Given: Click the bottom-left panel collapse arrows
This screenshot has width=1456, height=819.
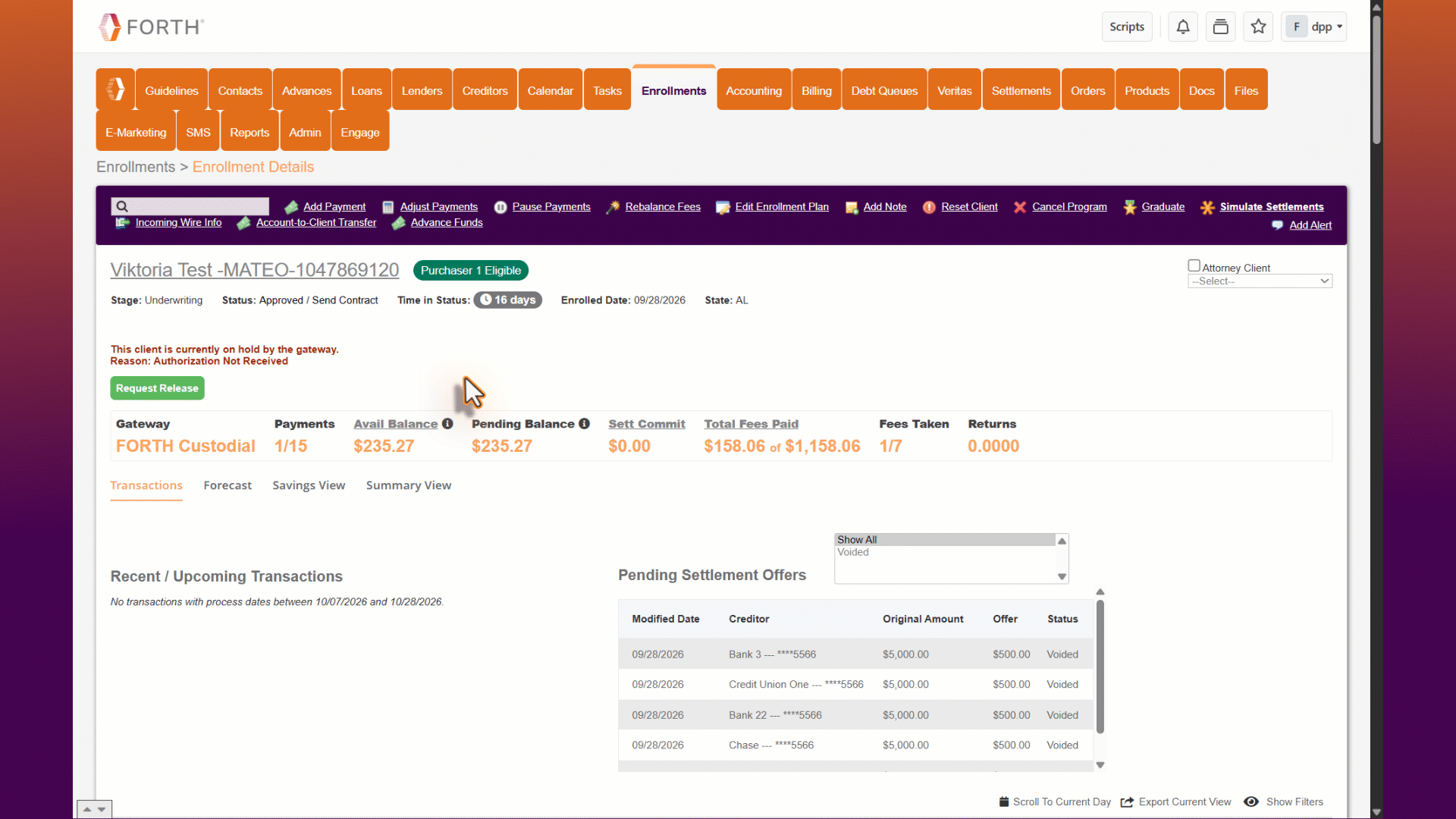Looking at the screenshot, I should coord(94,809).
